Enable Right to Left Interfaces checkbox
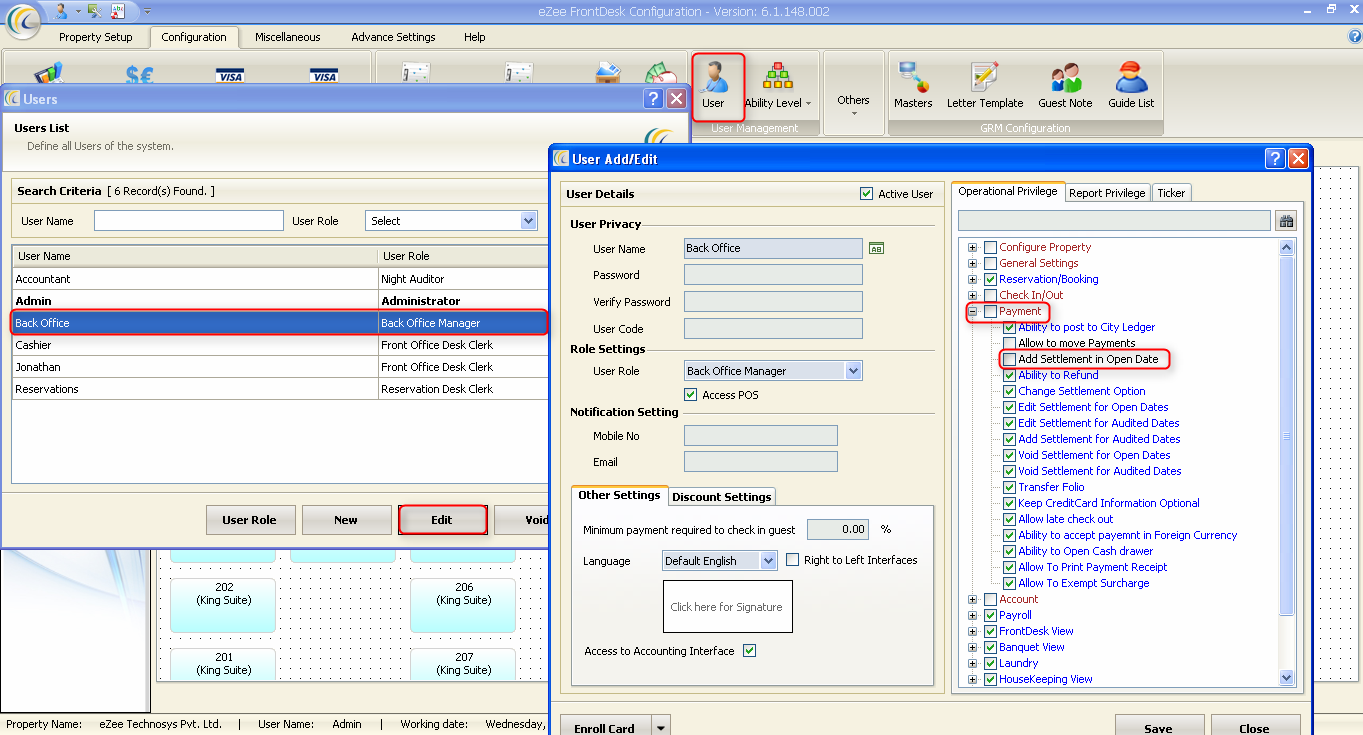Image resolution: width=1363 pixels, height=735 pixels. [x=793, y=560]
